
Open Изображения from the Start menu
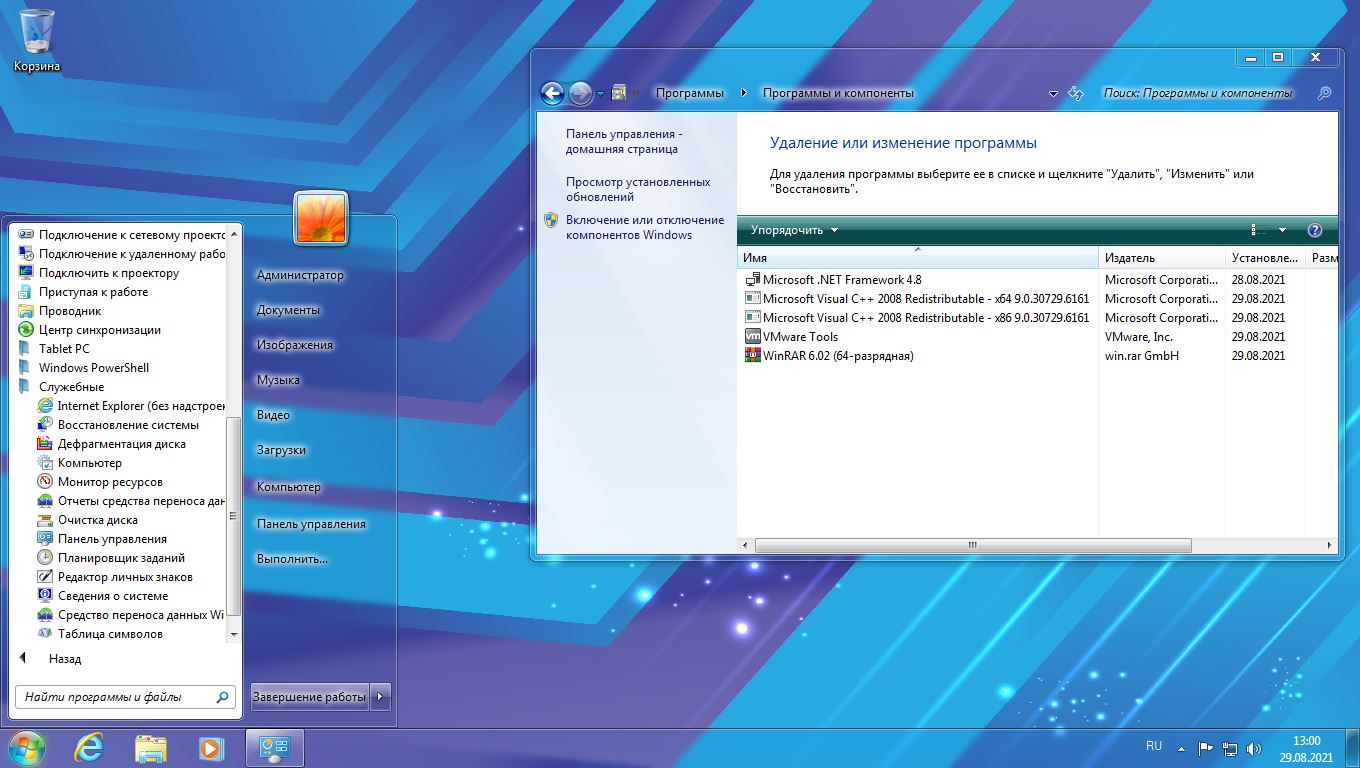[294, 345]
